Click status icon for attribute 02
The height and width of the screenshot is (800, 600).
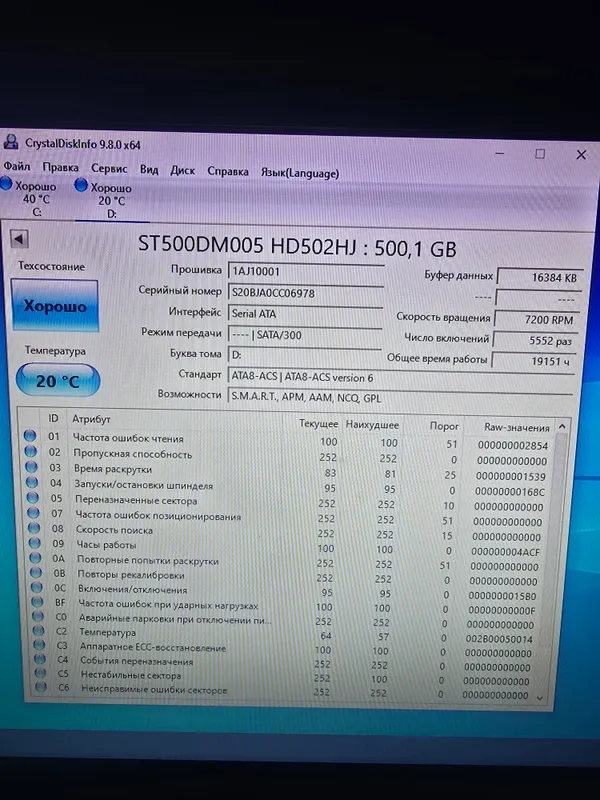pos(31,451)
